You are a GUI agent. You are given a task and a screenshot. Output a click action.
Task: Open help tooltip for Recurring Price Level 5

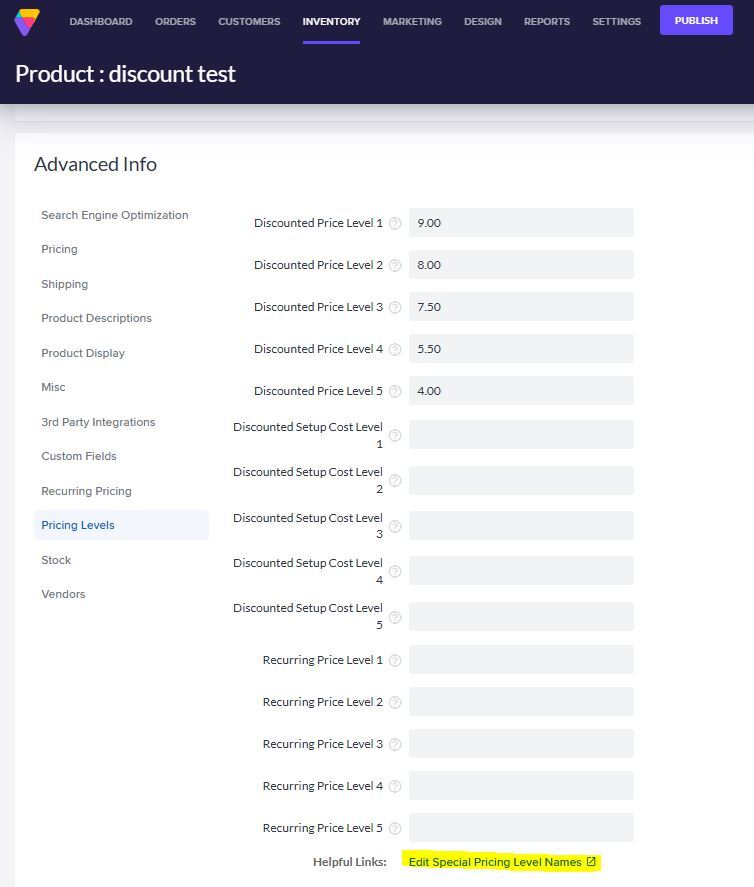point(395,829)
